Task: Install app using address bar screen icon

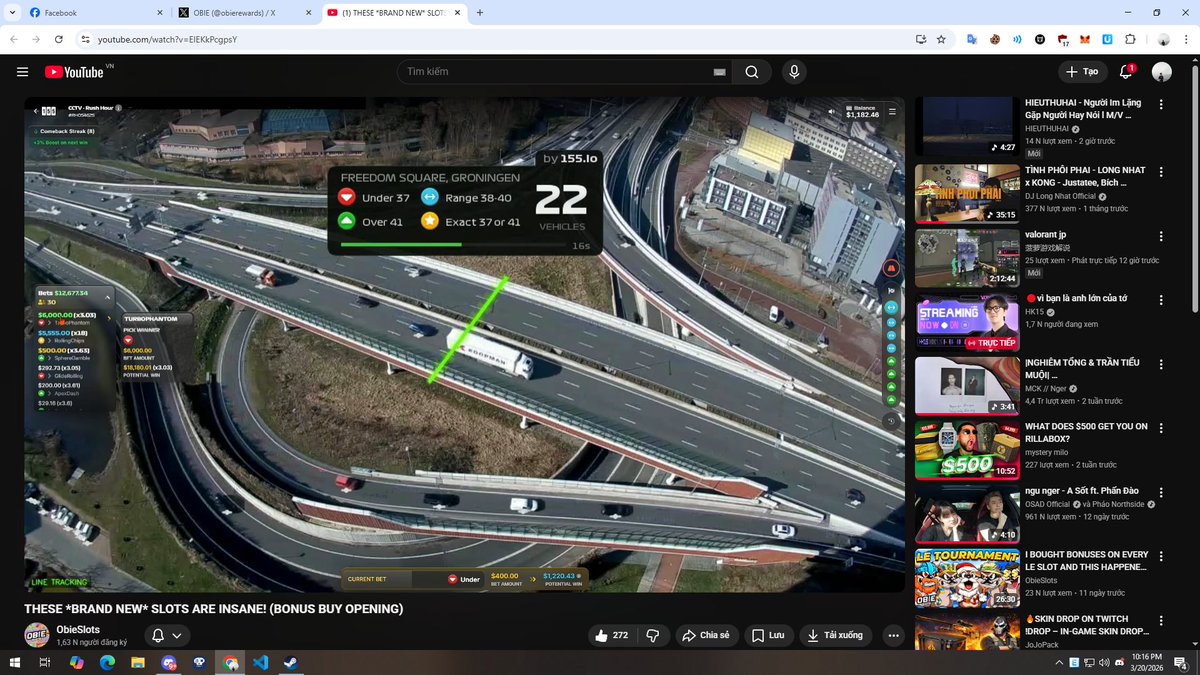Action: tap(921, 39)
